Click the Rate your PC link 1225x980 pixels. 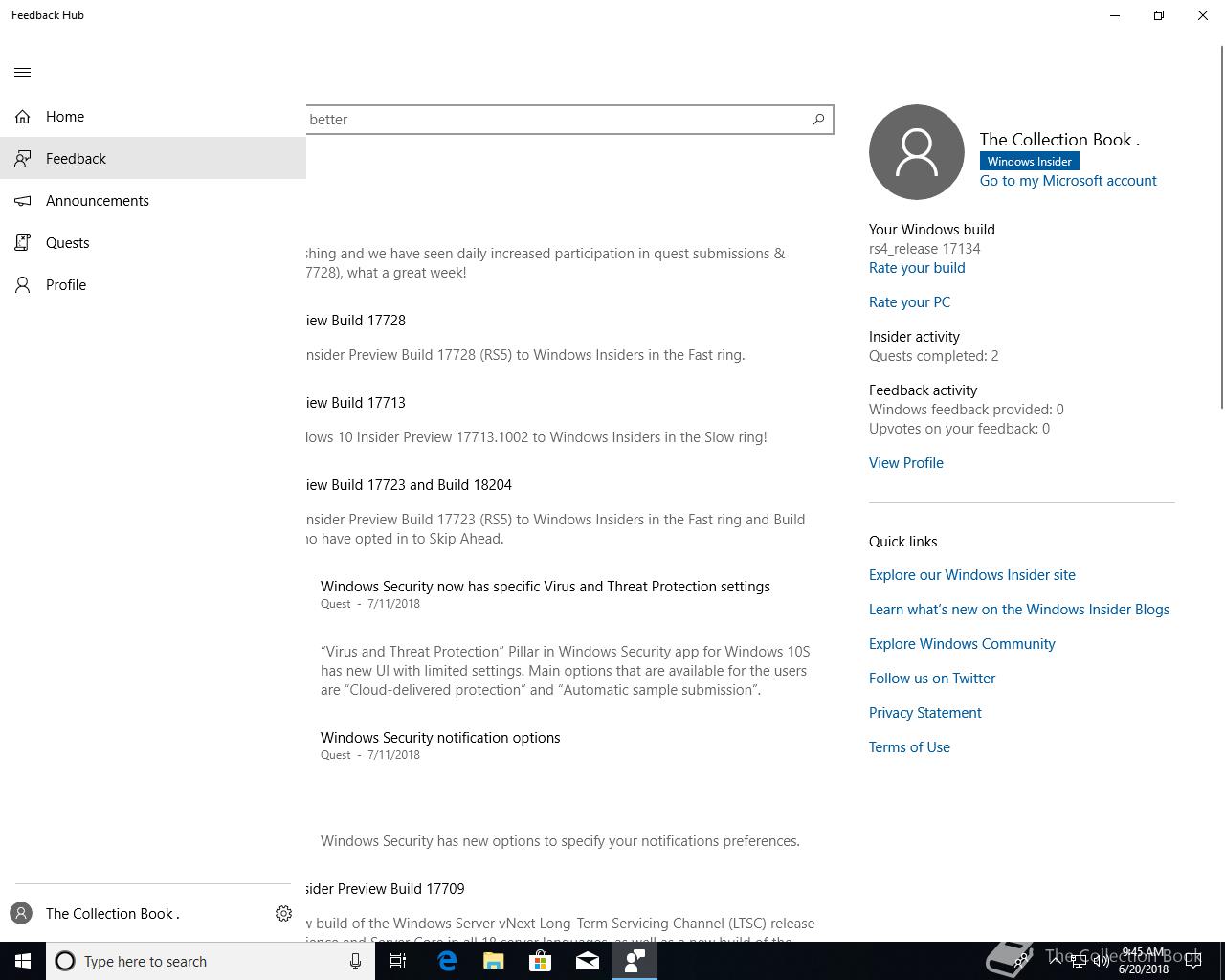(909, 302)
